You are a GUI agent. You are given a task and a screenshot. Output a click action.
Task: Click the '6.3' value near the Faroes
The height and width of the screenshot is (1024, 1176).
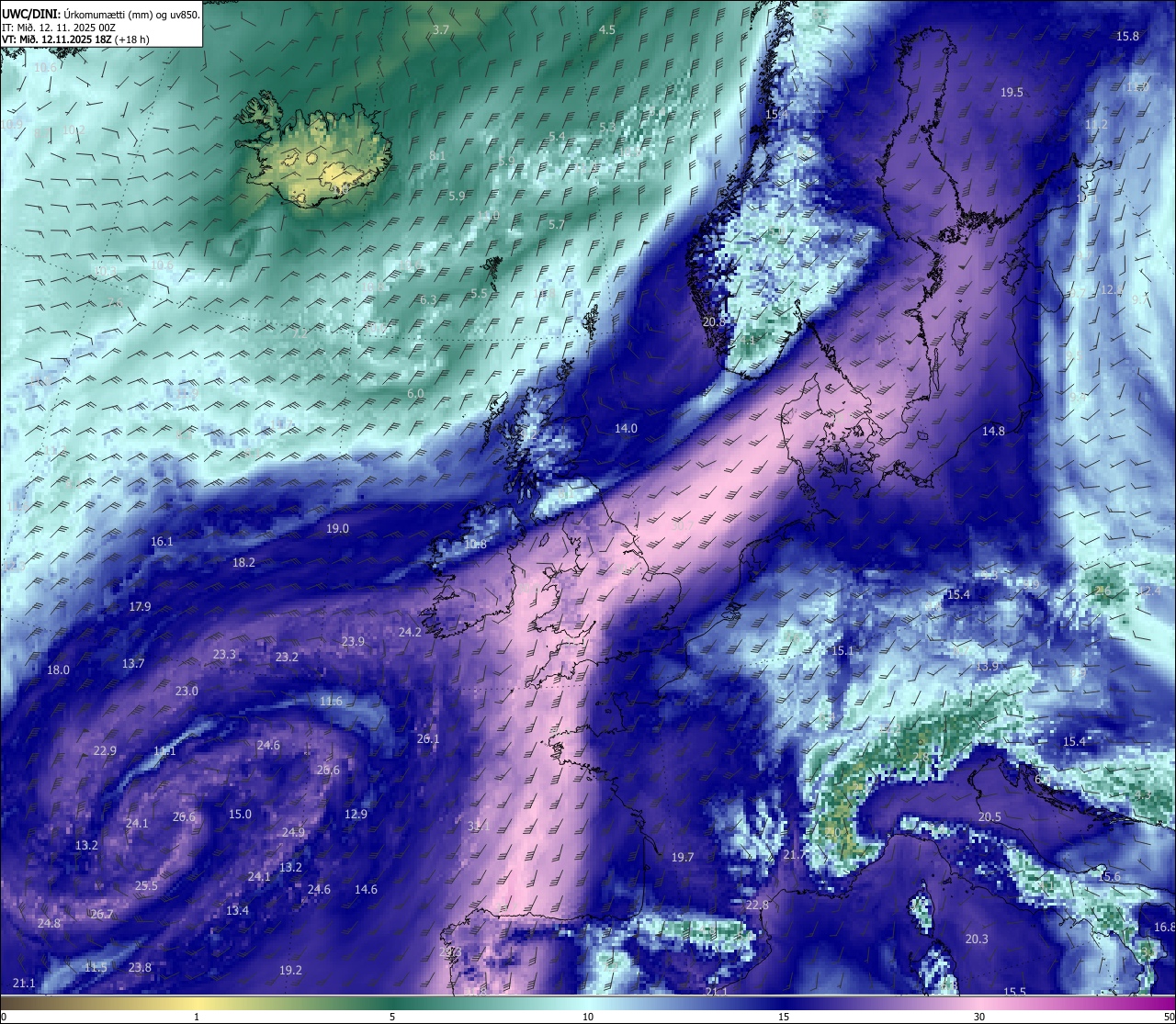(427, 300)
